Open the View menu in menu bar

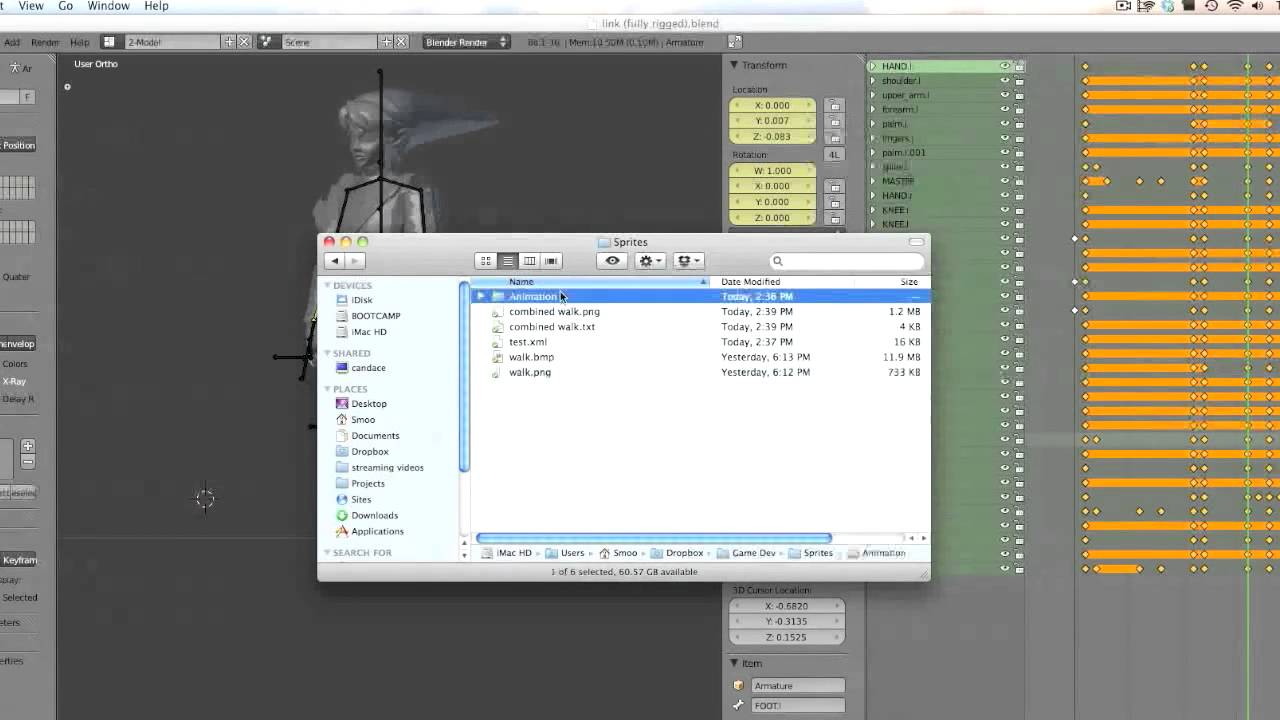(31, 6)
